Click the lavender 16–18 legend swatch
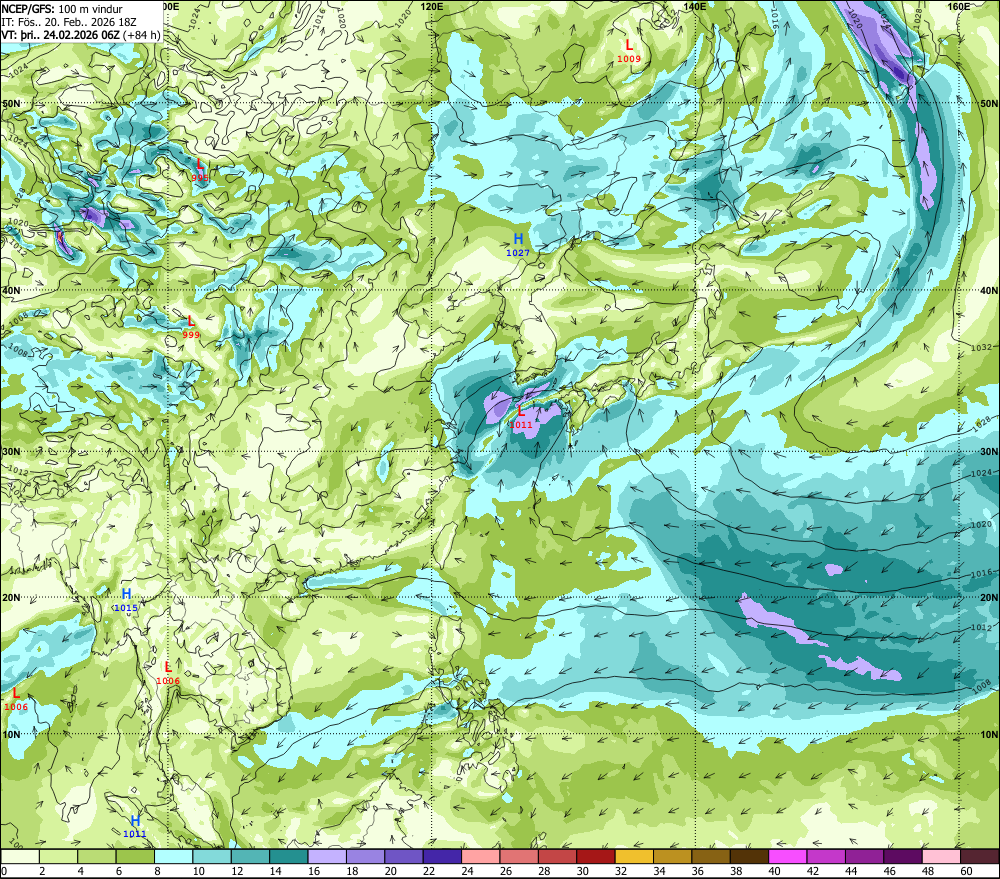This screenshot has height=879, width=1000. (327, 857)
